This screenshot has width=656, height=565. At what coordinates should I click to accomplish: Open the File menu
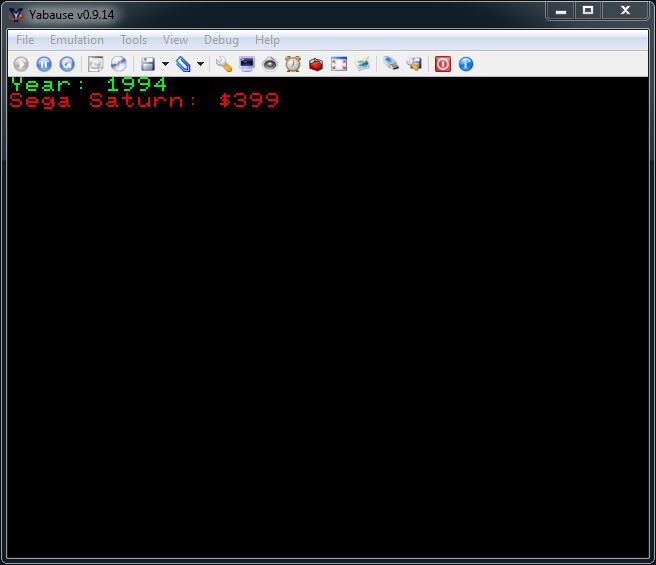(x=25, y=40)
